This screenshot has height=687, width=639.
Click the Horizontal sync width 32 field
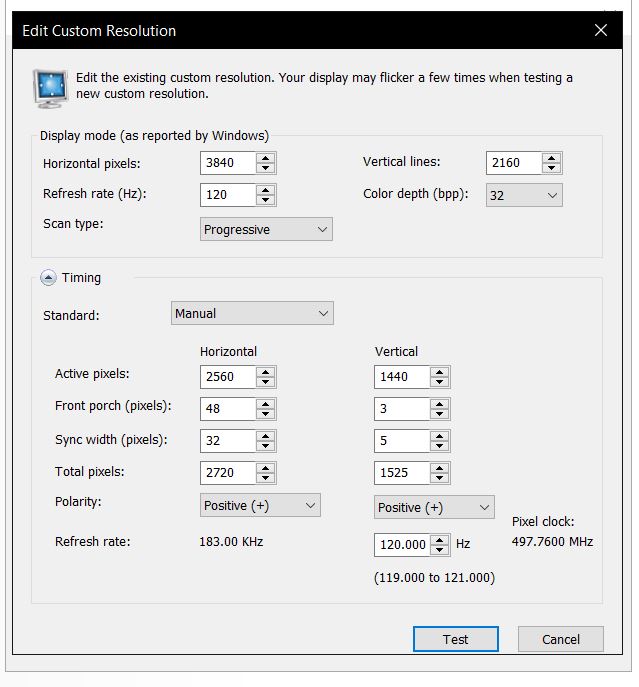click(x=228, y=441)
